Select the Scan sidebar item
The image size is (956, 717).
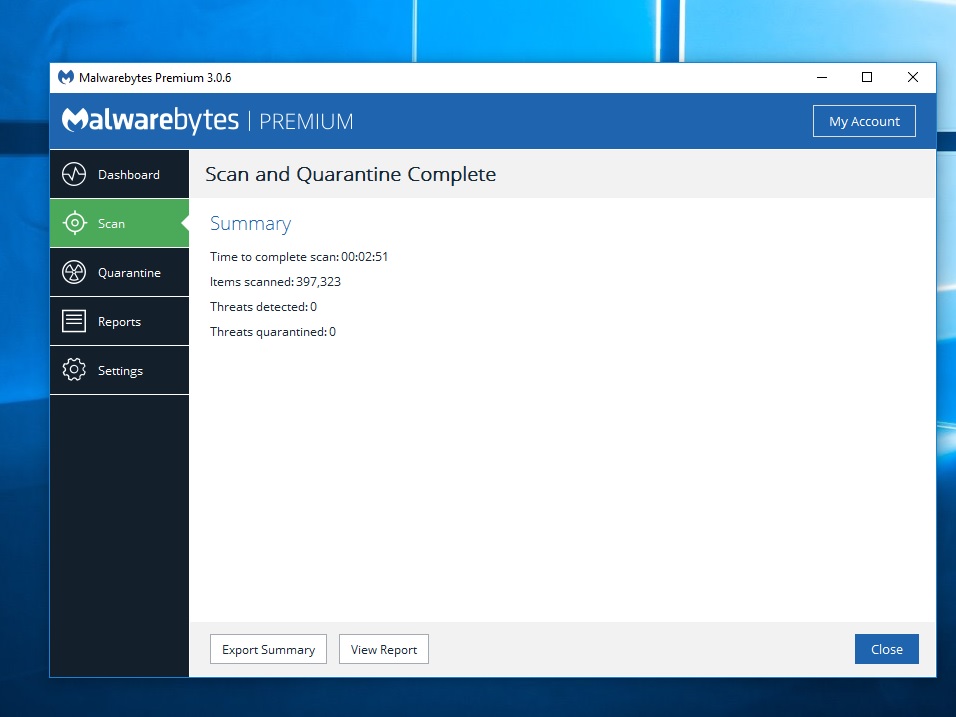click(120, 223)
